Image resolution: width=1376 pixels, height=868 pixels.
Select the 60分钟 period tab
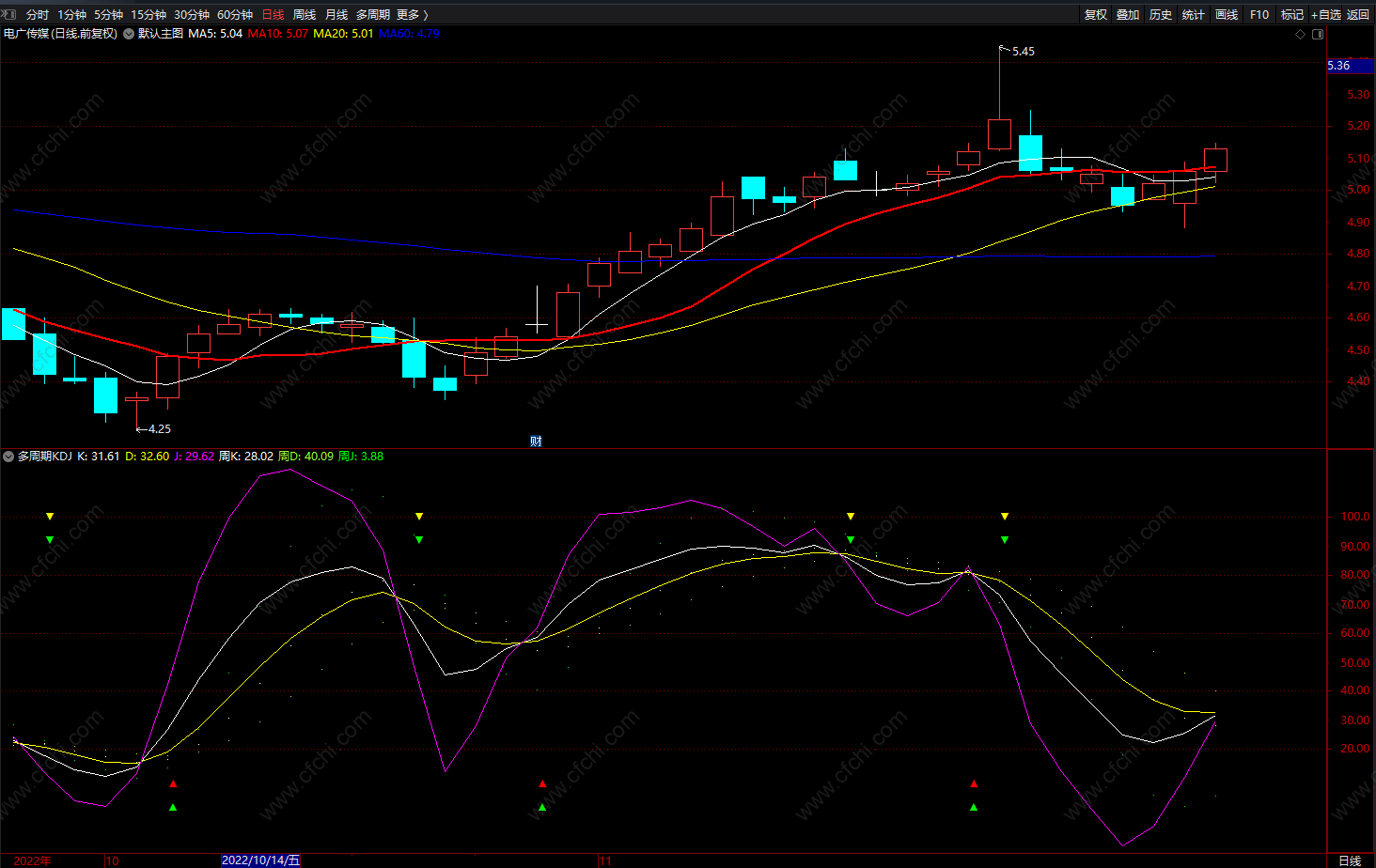(235, 15)
